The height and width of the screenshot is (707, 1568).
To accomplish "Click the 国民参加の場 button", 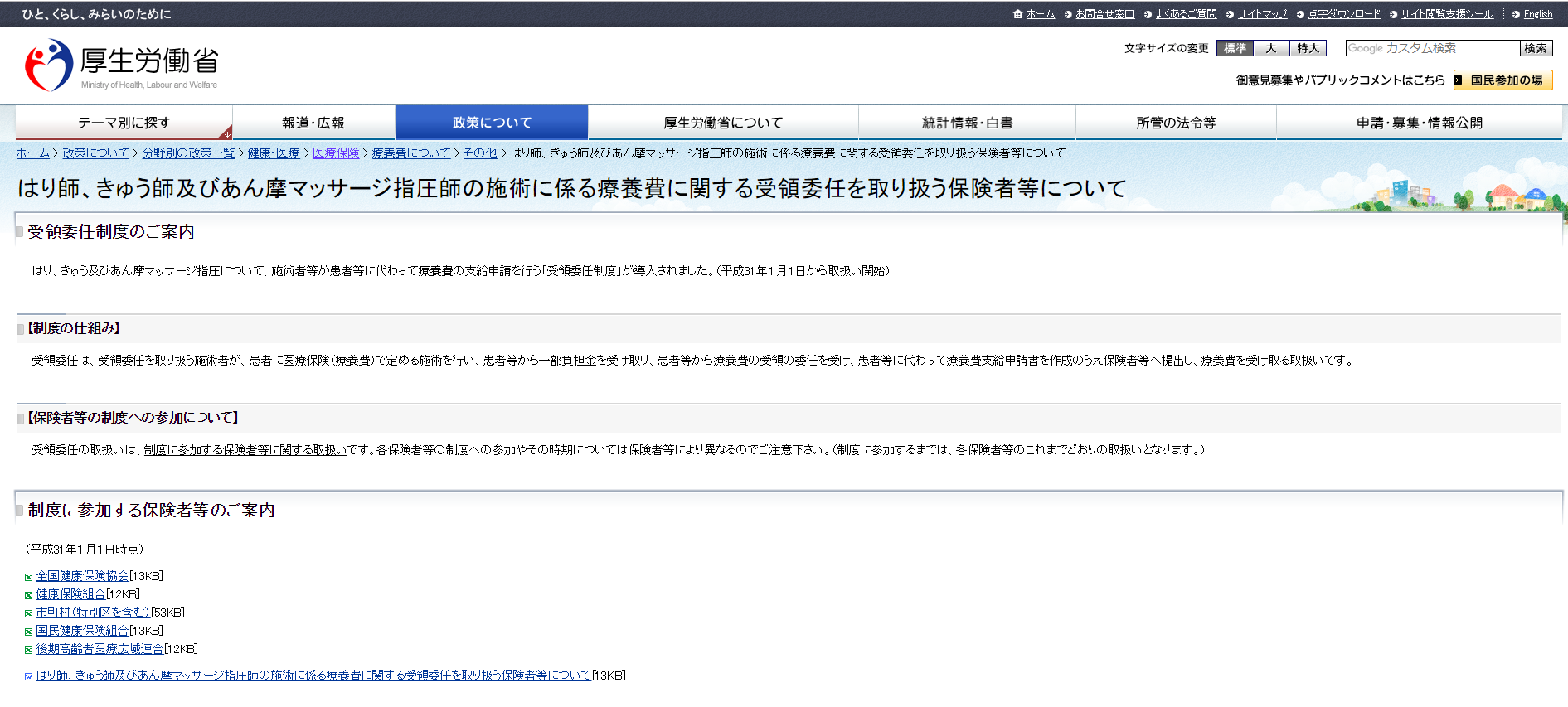I will point(1502,80).
